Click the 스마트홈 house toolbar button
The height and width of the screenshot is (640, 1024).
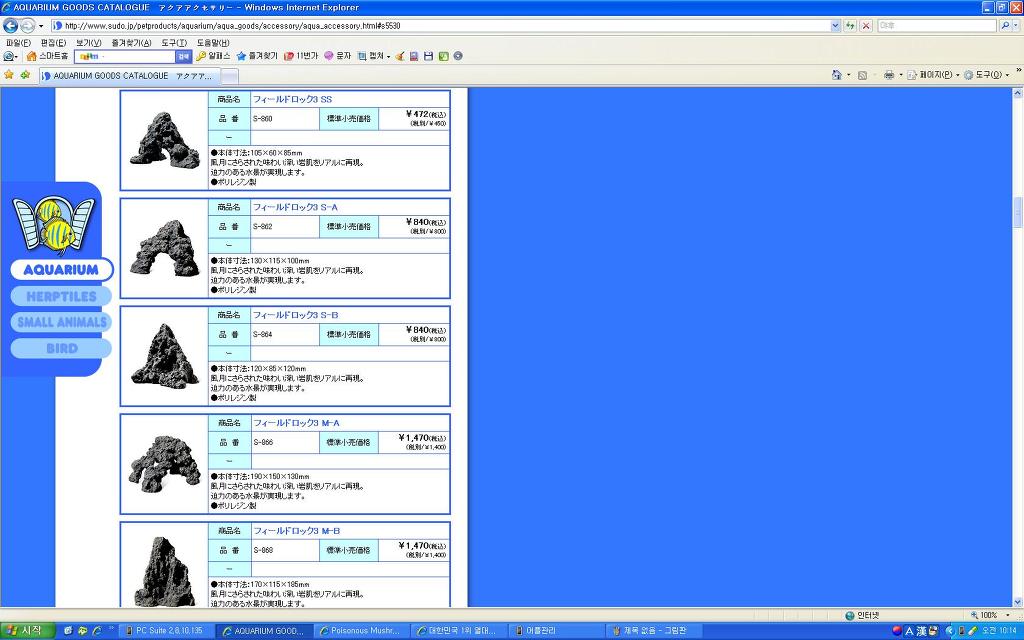click(47, 56)
